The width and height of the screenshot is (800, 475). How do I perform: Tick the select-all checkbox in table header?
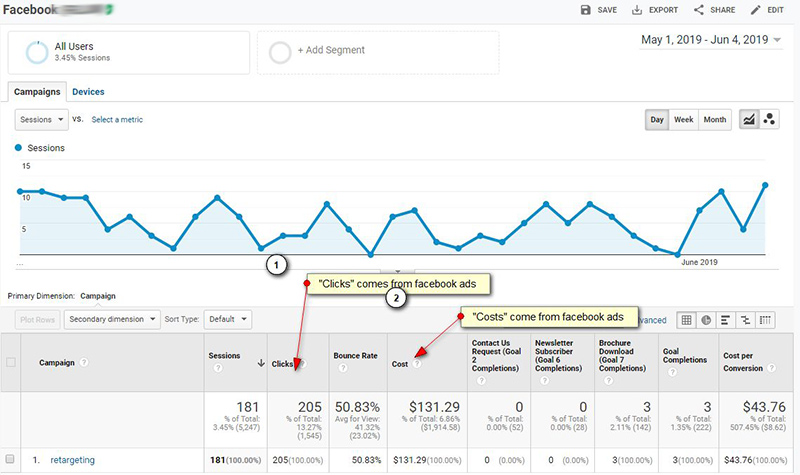pos(11,362)
